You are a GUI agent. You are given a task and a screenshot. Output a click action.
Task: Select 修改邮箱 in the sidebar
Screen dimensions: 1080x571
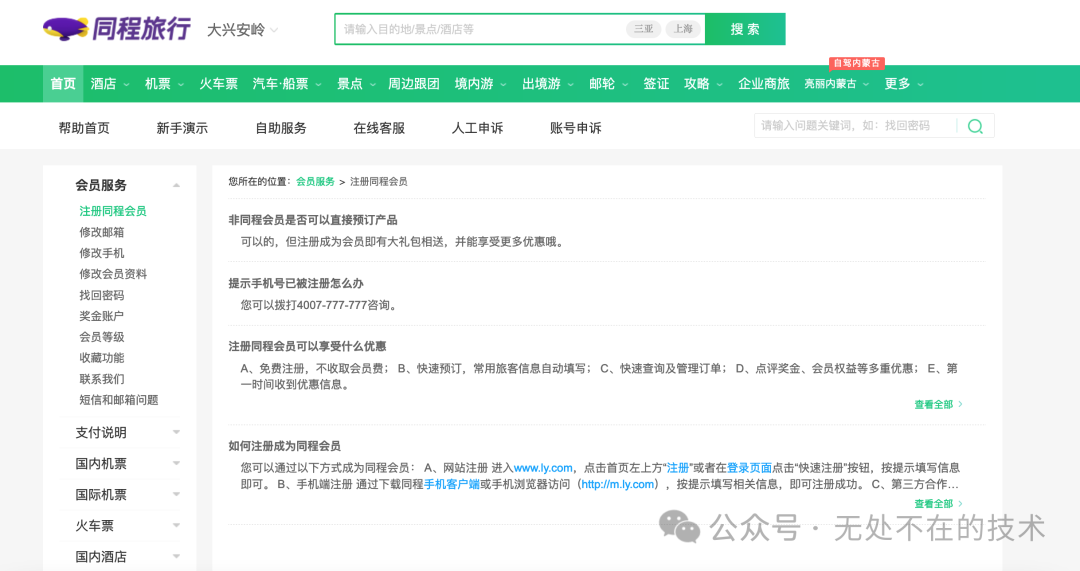[101, 232]
